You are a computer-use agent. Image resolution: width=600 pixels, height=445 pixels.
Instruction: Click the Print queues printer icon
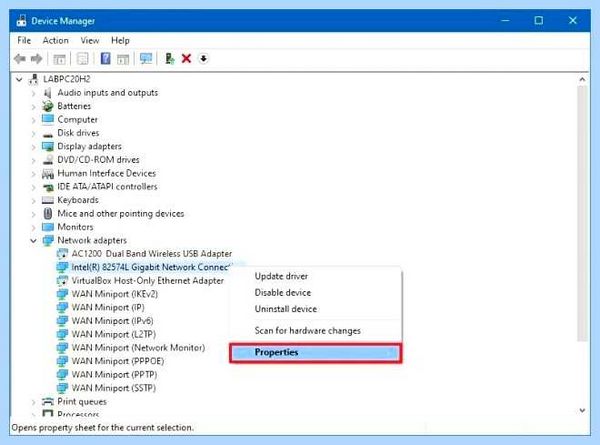click(x=47, y=401)
